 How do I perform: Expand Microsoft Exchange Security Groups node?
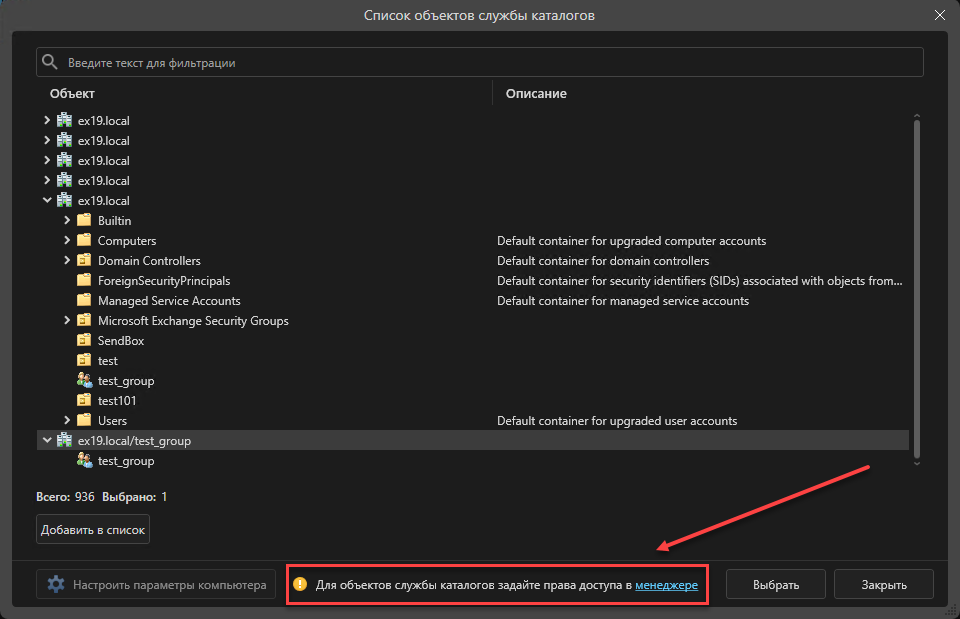coord(67,321)
